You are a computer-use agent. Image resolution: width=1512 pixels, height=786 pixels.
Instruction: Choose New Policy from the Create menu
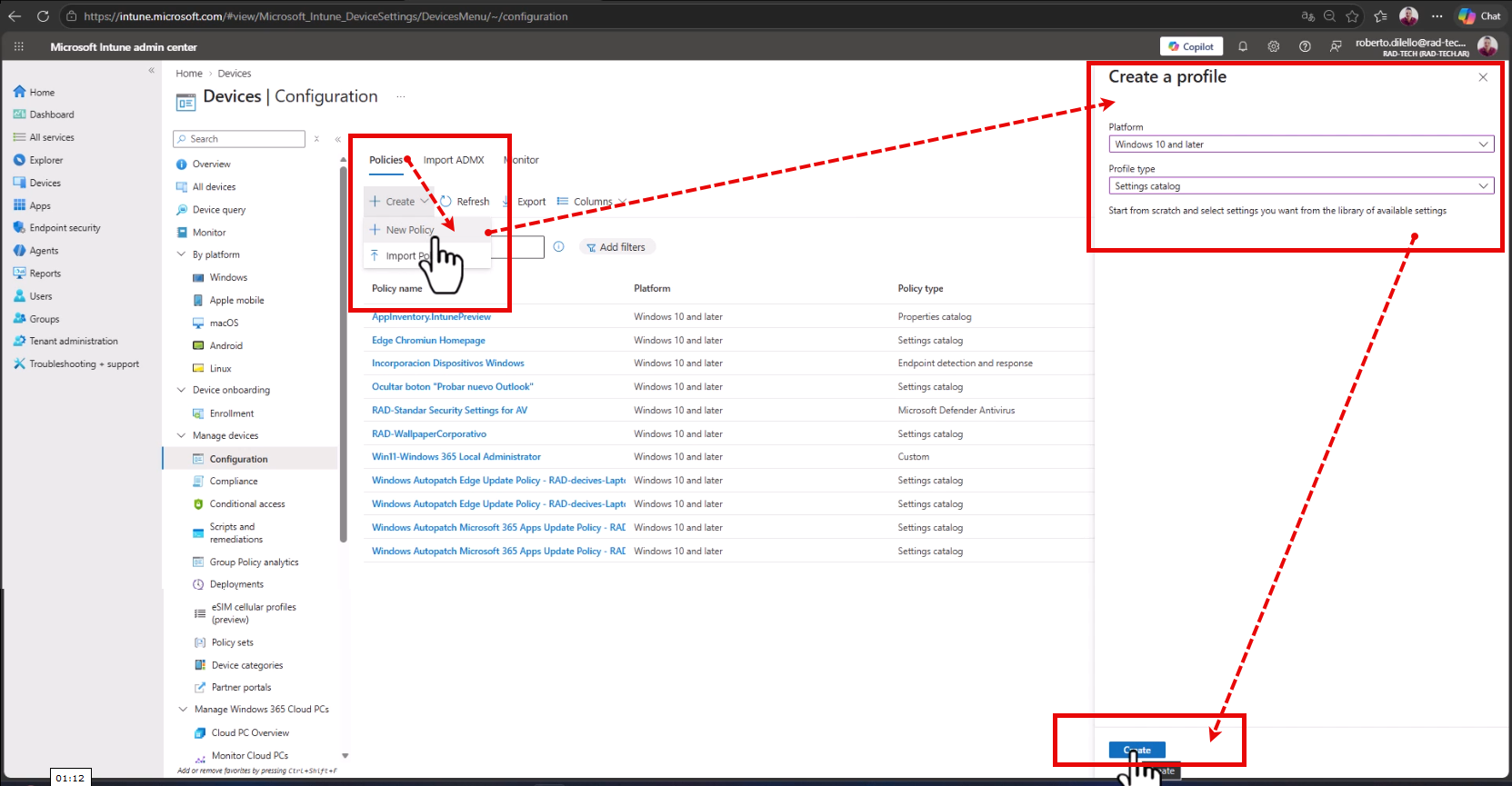pos(426,230)
